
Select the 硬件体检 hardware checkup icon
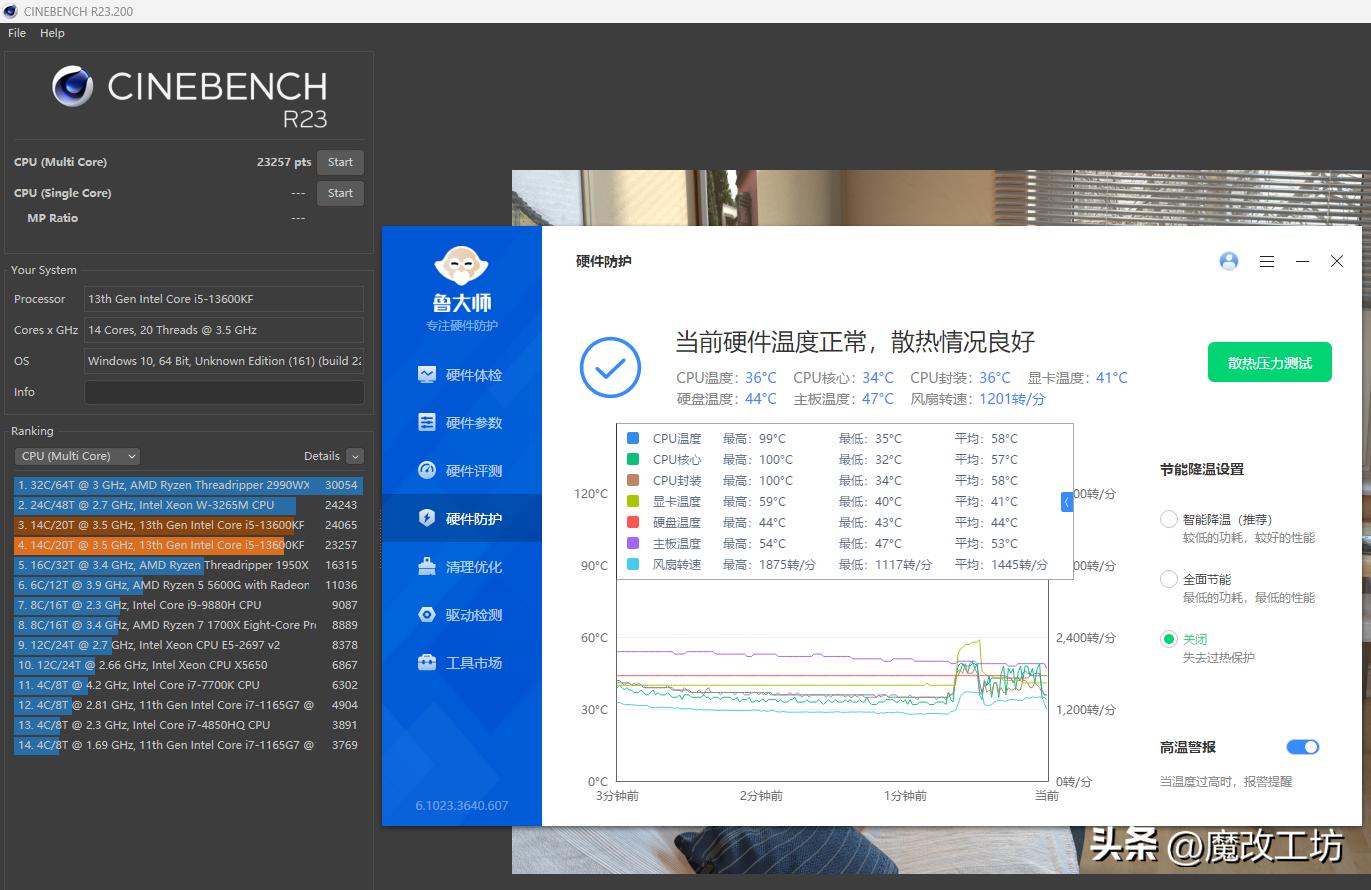[461, 374]
